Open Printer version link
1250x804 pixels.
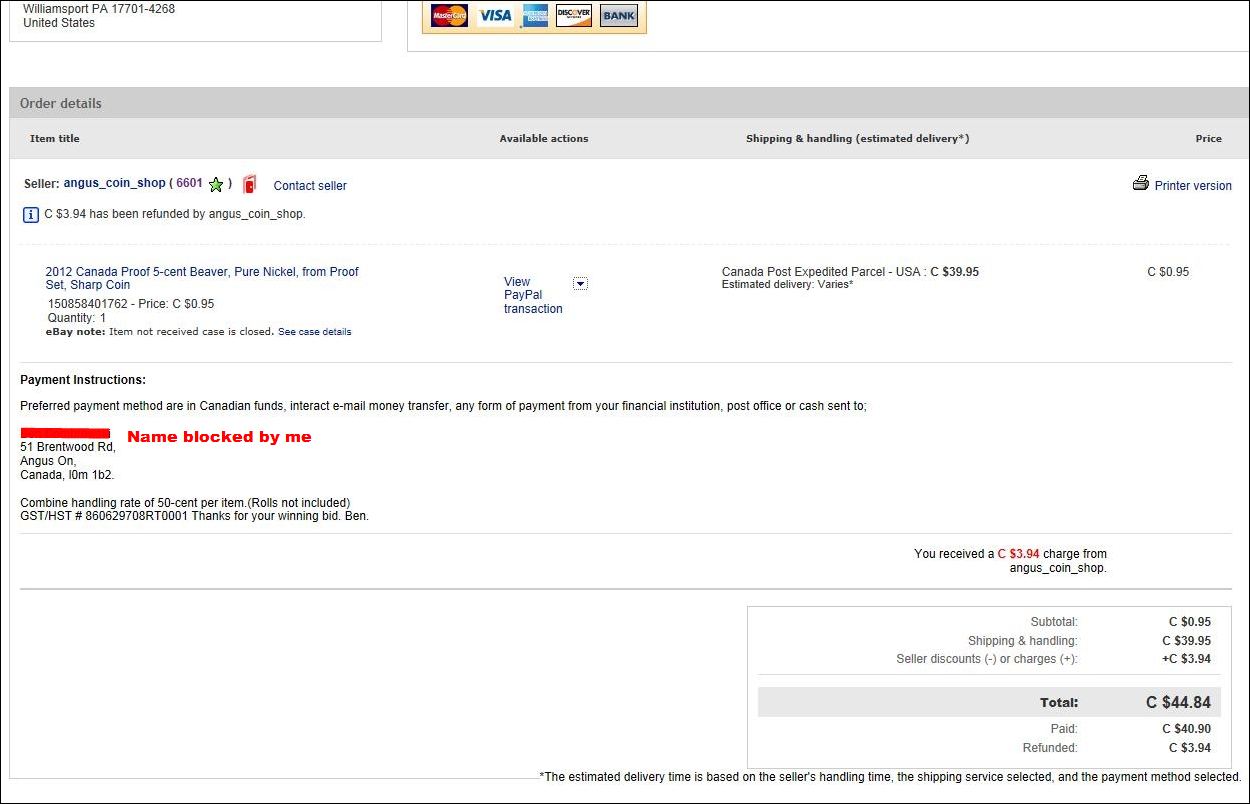(1193, 186)
